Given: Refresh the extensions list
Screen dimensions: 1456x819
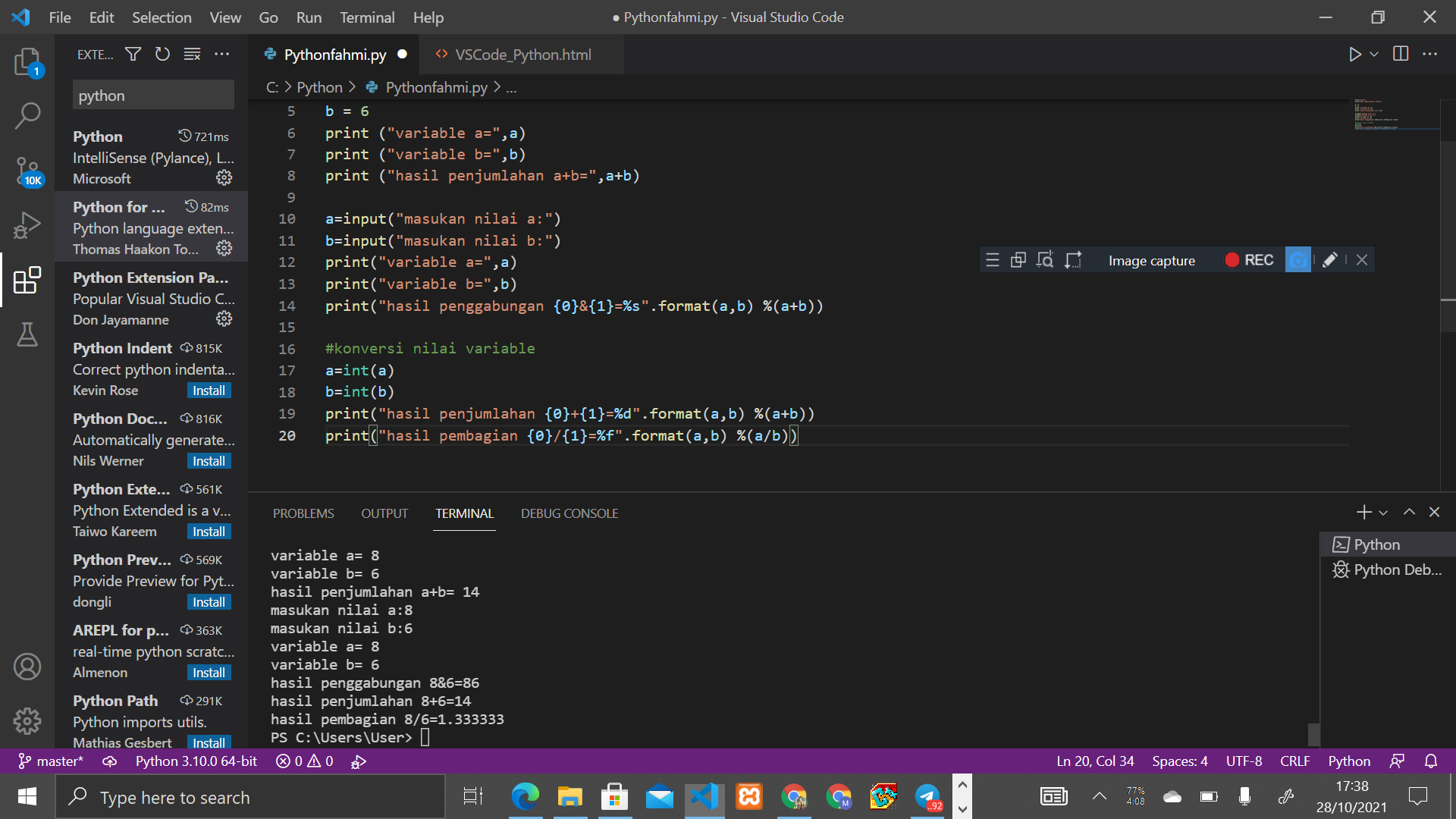Looking at the screenshot, I should coord(162,54).
